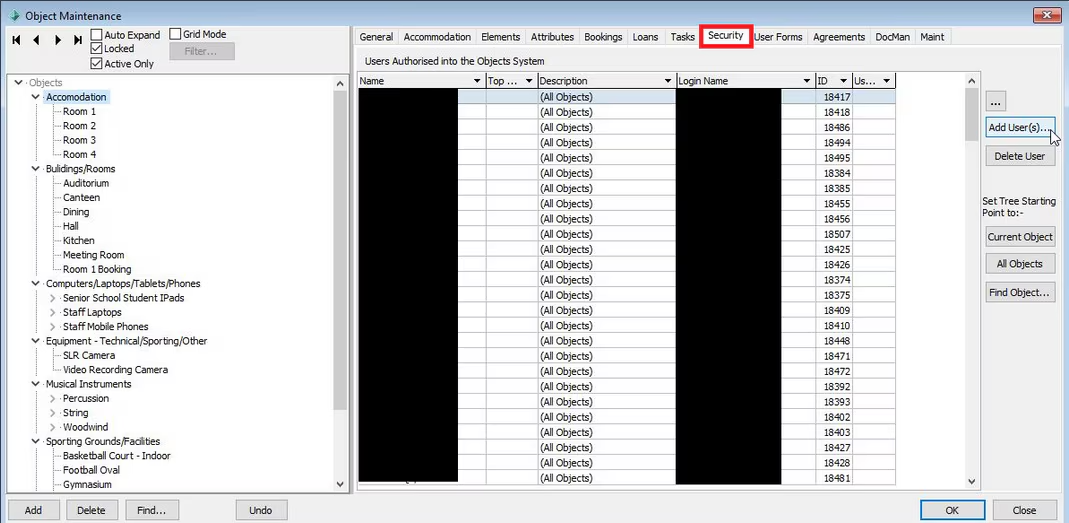Open the Agreements tab
The height and width of the screenshot is (523, 1069).
(839, 37)
